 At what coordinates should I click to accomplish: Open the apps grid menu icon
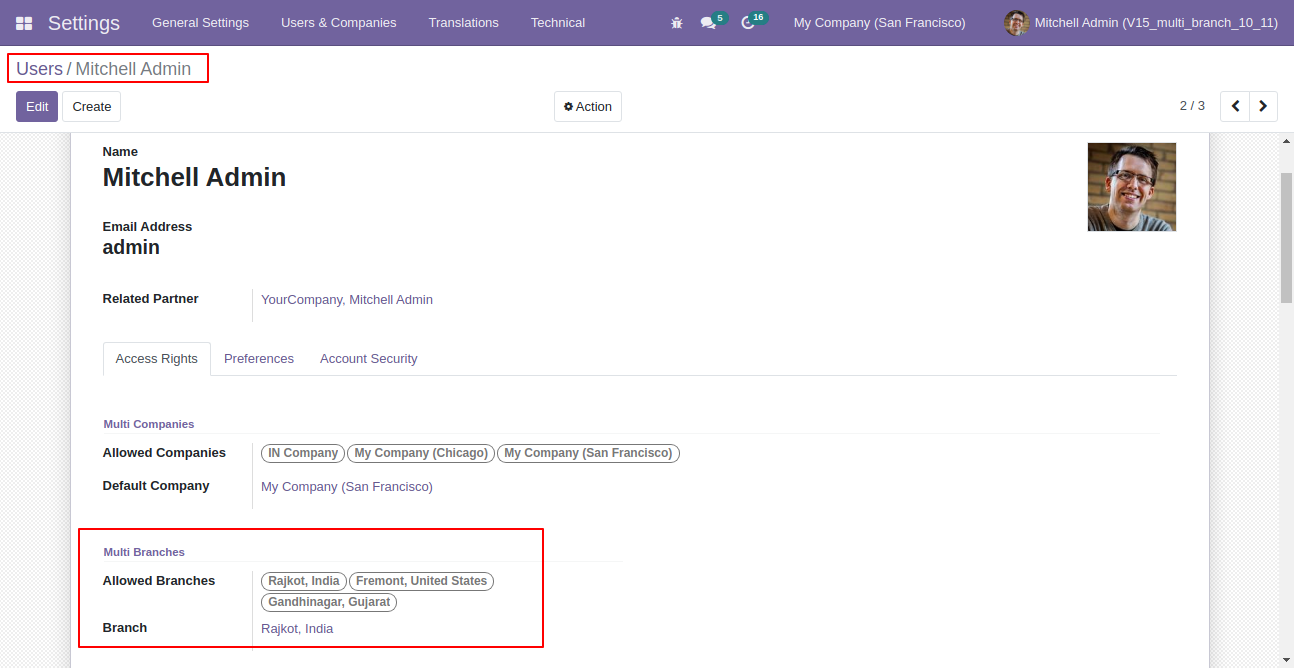click(24, 23)
